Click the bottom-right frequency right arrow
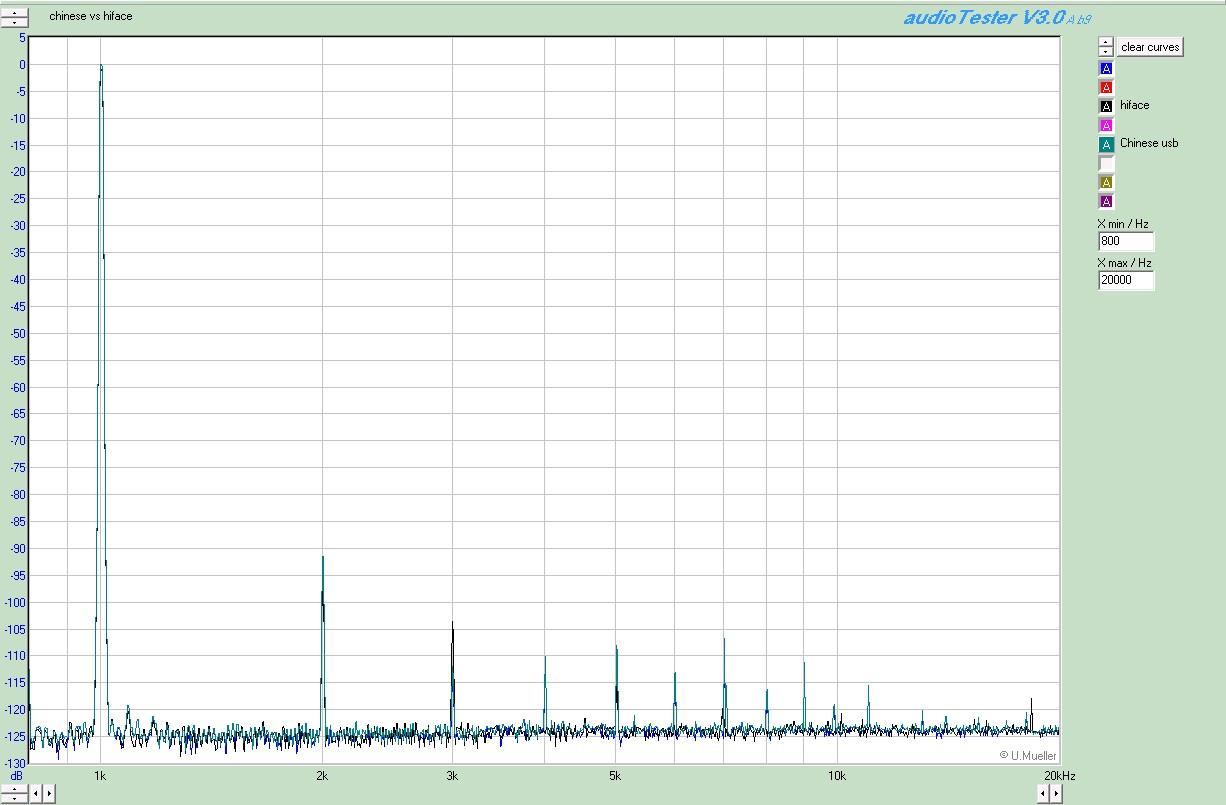 1055,794
